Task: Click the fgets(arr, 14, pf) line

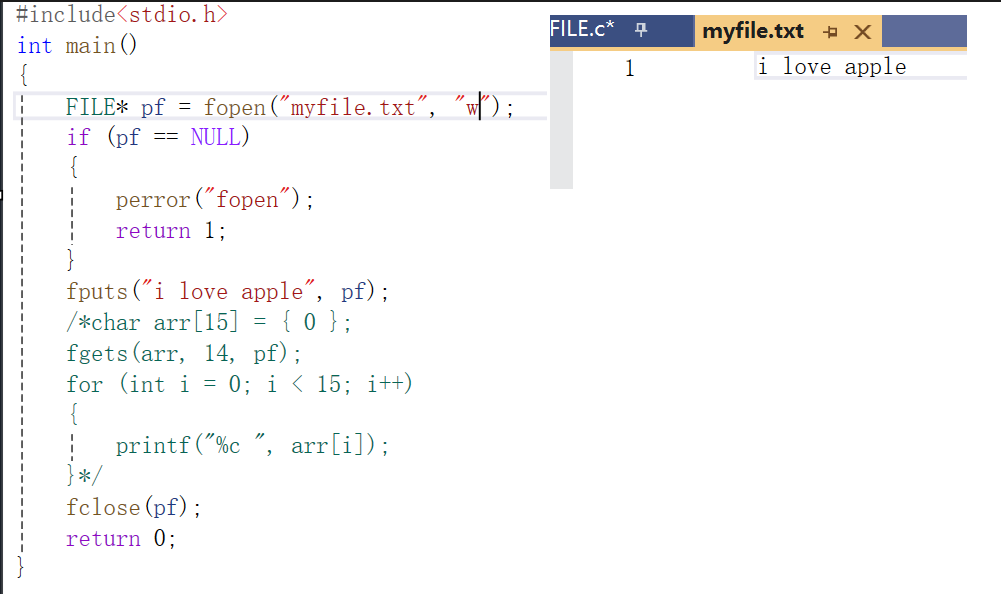Action: pos(183,353)
